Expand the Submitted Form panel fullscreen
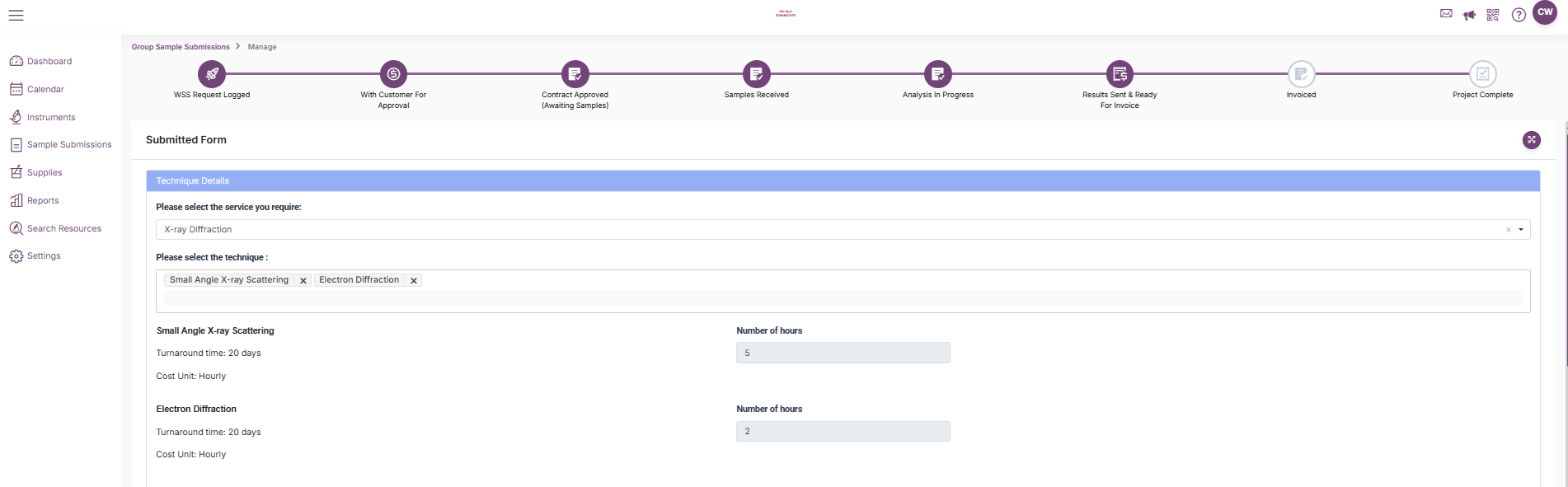Image resolution: width=1568 pixels, height=487 pixels. pyautogui.click(x=1532, y=140)
